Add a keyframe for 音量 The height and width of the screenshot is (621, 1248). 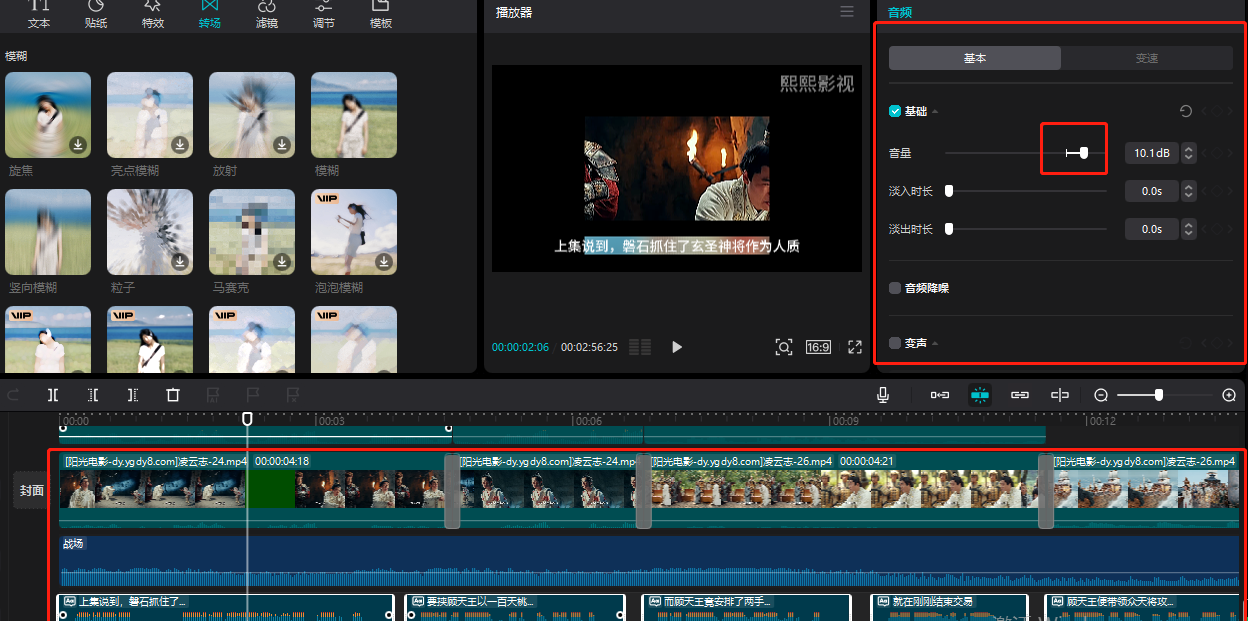pyautogui.click(x=1217, y=153)
